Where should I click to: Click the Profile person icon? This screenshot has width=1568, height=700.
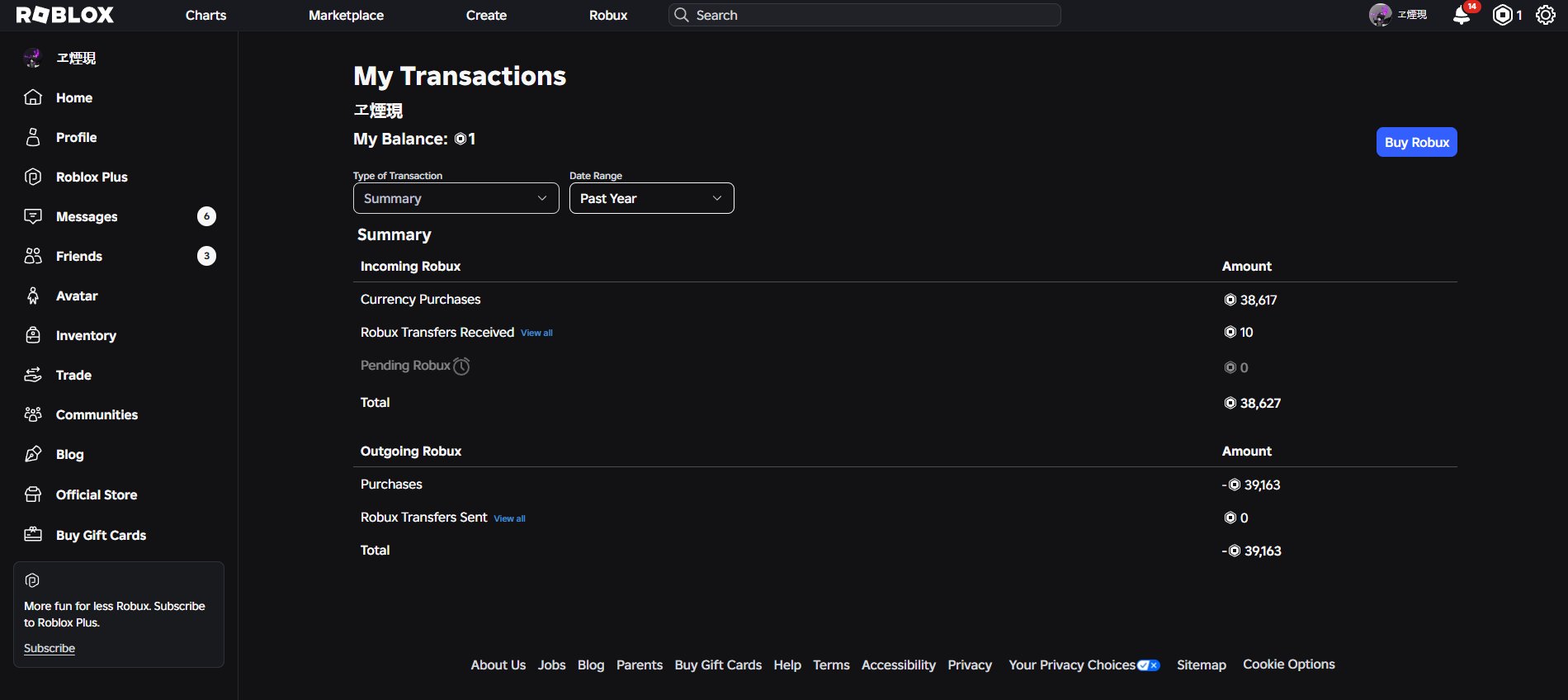click(x=33, y=137)
